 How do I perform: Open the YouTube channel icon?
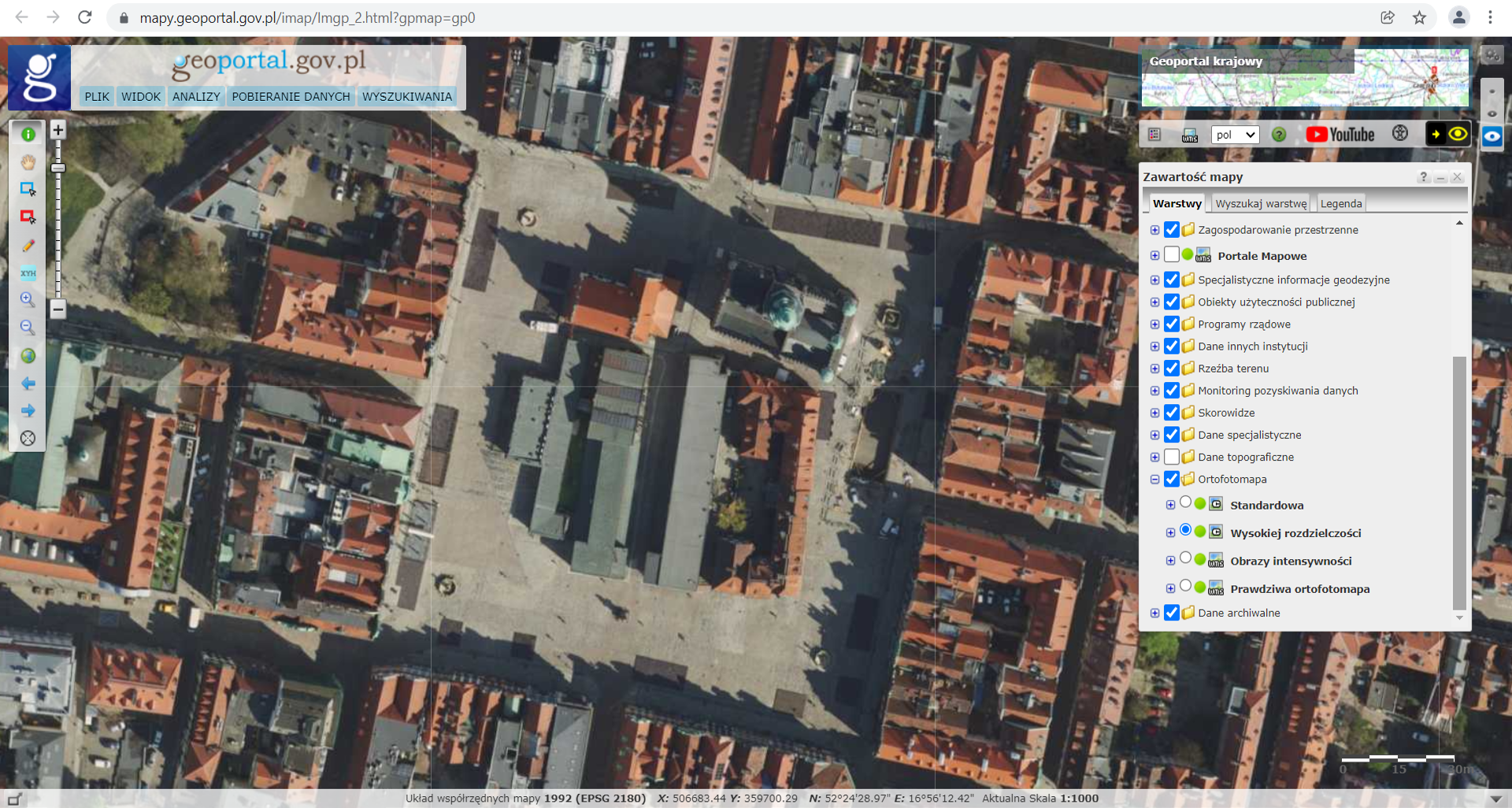pos(1340,135)
